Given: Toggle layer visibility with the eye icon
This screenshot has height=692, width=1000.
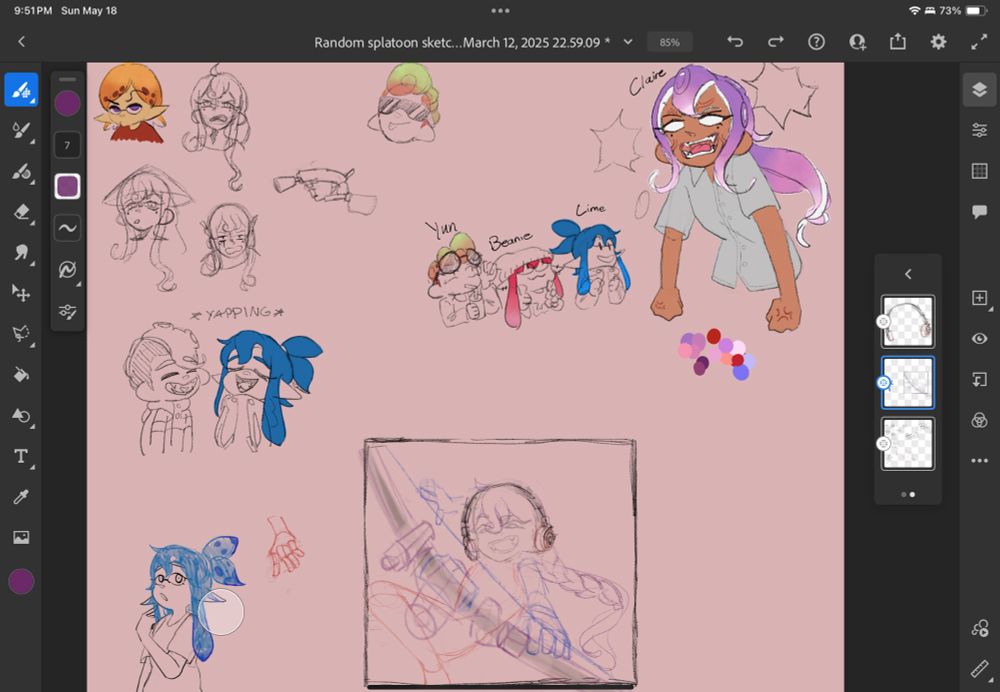Looking at the screenshot, I should (979, 339).
